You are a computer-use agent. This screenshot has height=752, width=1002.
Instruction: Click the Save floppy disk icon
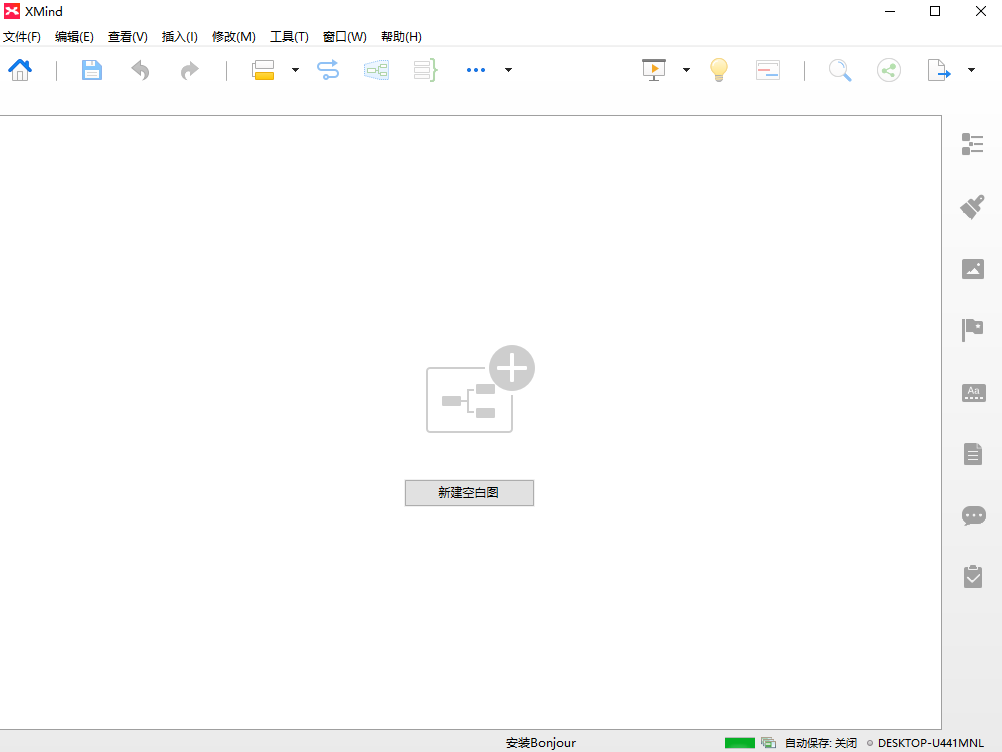pyautogui.click(x=91, y=70)
